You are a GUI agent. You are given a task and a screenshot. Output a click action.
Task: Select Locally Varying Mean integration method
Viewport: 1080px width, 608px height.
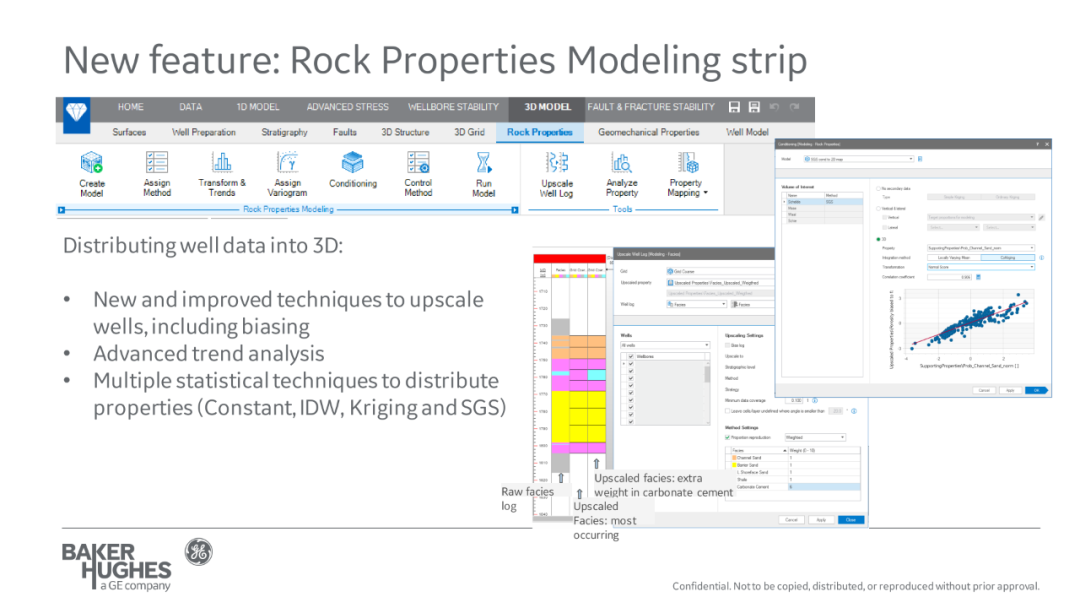[954, 258]
